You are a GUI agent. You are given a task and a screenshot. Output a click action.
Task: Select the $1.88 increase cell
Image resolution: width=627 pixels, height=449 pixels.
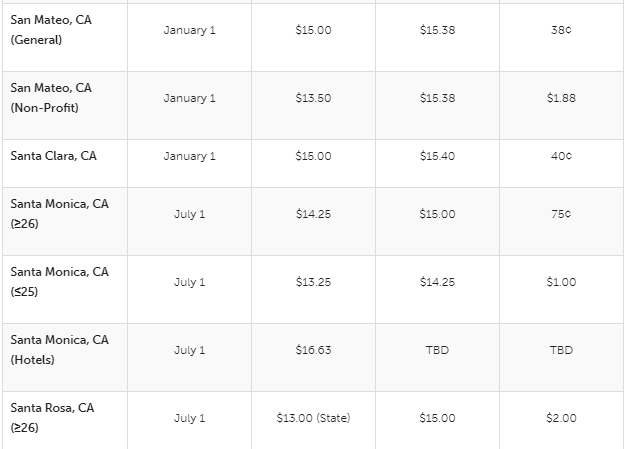tap(561, 98)
